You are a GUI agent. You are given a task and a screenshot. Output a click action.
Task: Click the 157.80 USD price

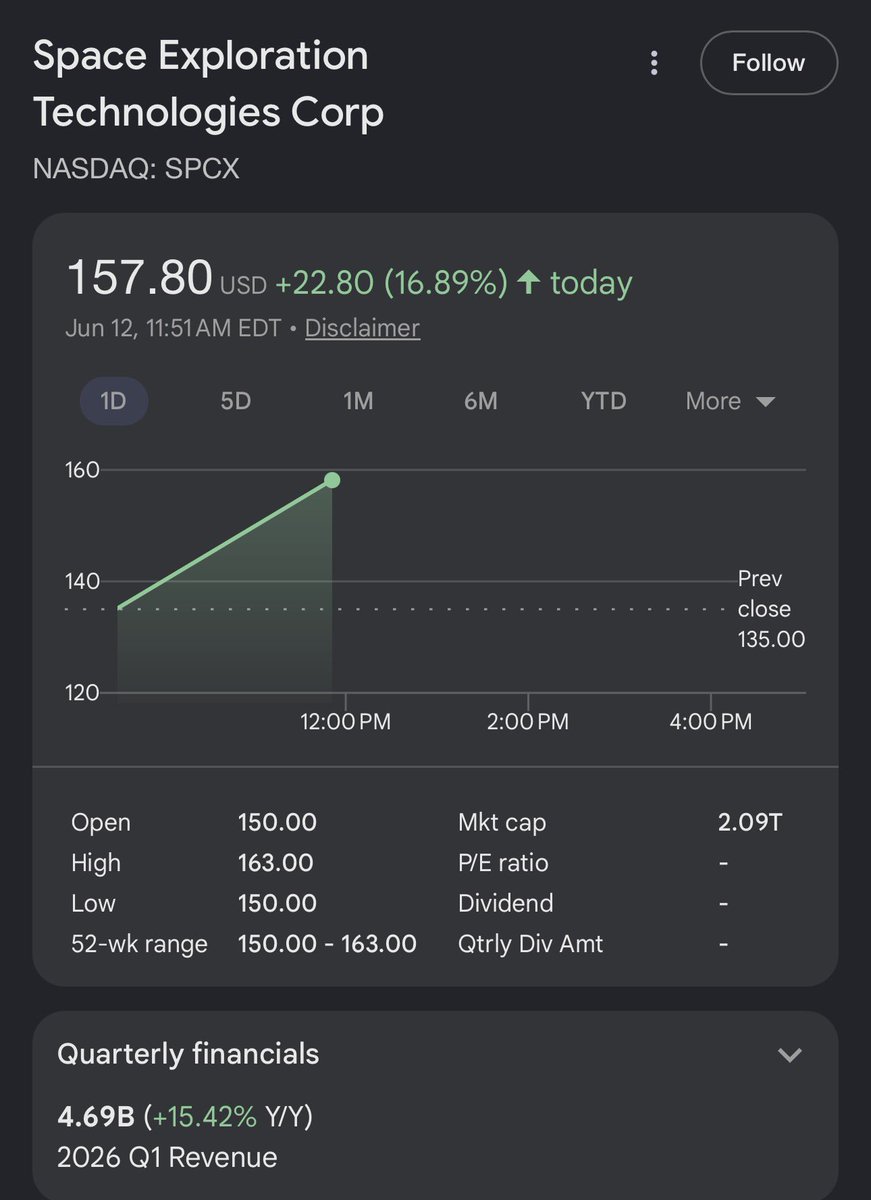tap(166, 278)
